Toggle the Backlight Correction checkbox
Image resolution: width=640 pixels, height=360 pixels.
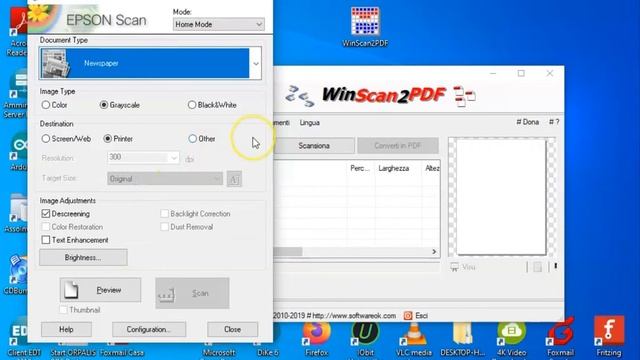[164, 213]
